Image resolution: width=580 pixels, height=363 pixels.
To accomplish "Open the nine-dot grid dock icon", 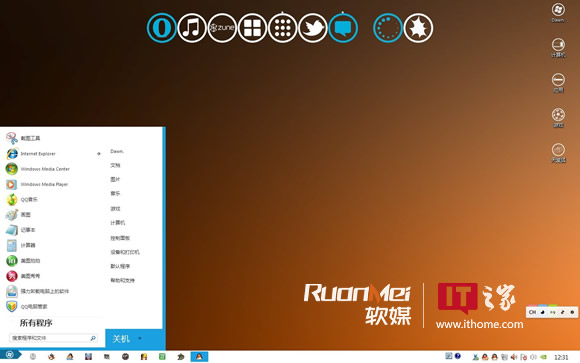I will pyautogui.click(x=283, y=28).
